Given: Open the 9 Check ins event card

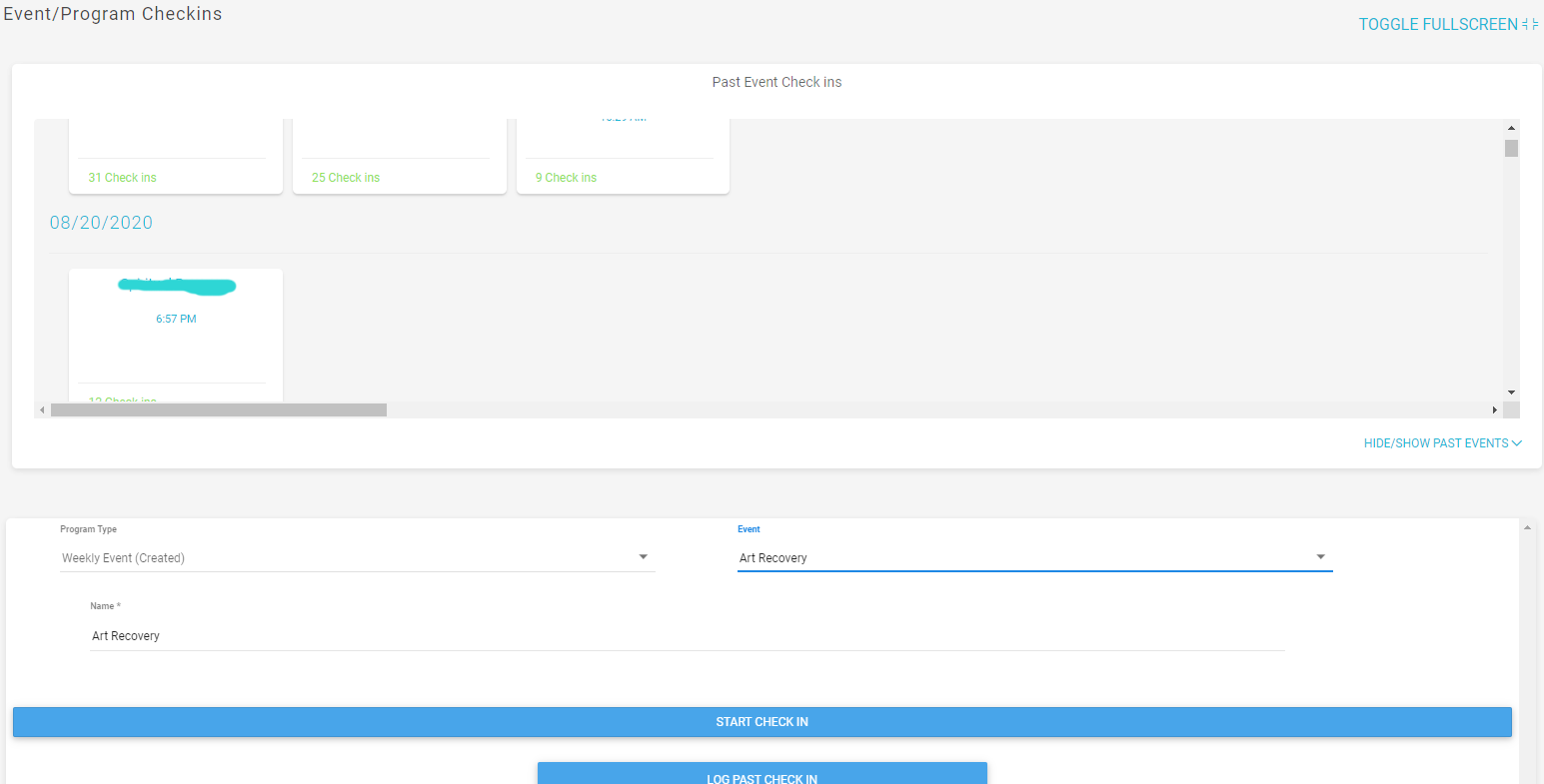Looking at the screenshot, I should coord(623,155).
